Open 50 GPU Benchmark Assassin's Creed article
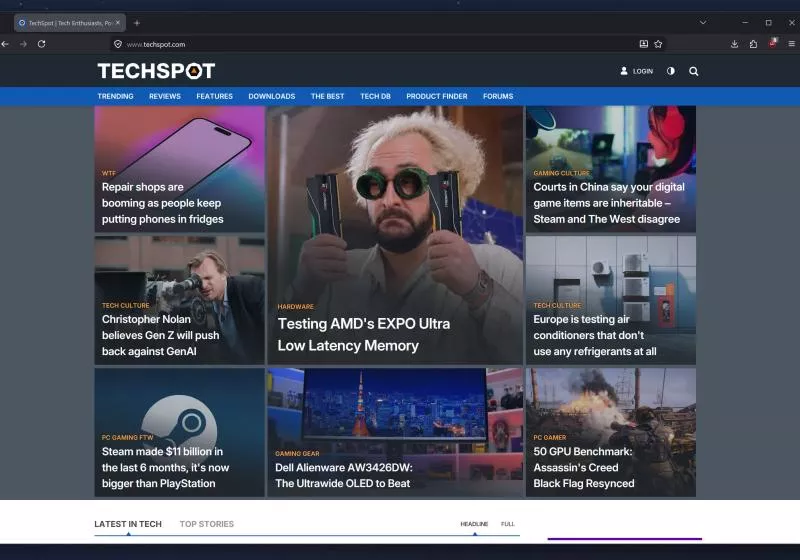Screen dimensions: 800x560 (x=584, y=467)
